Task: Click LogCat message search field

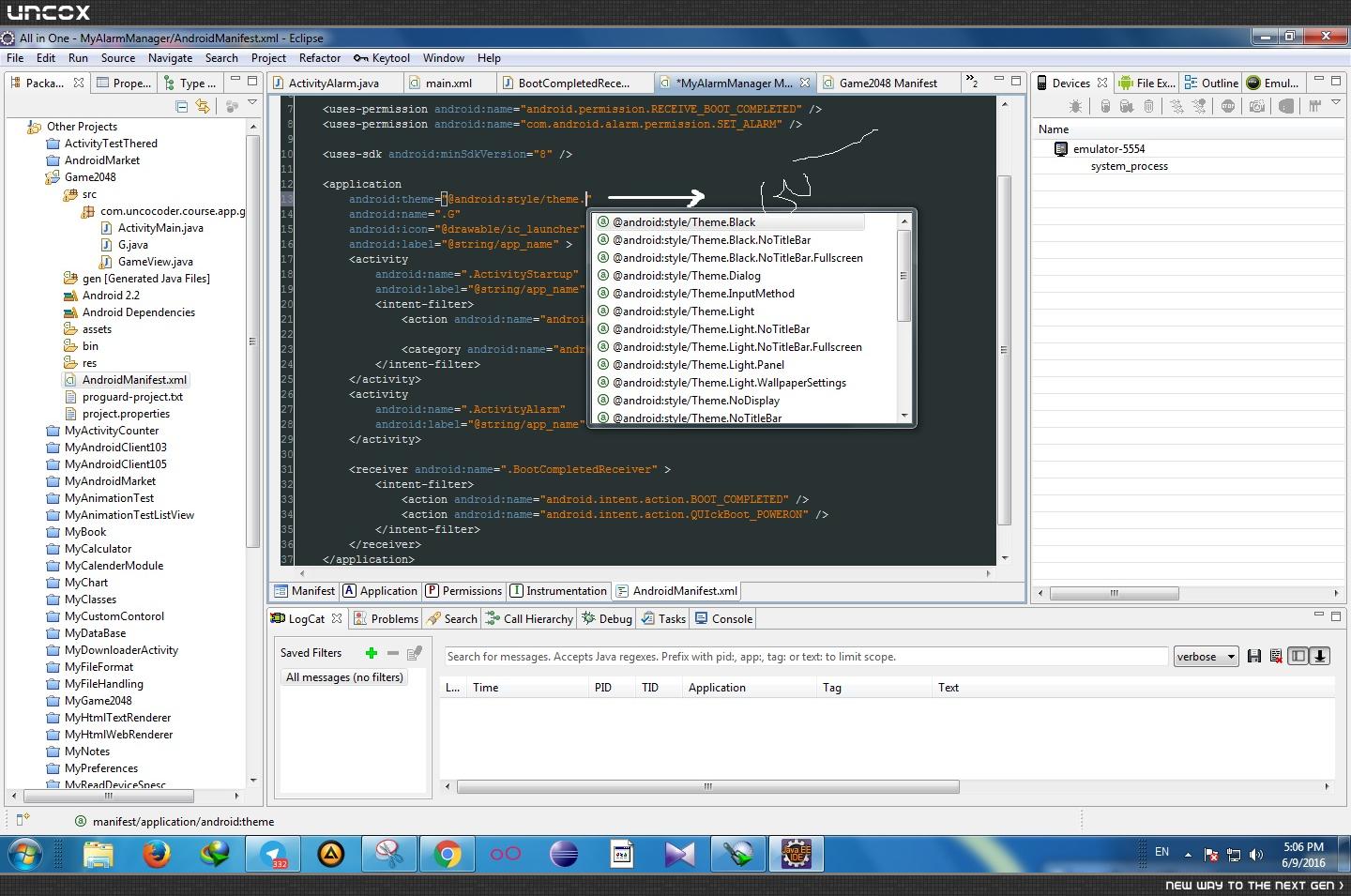Action: (x=806, y=657)
